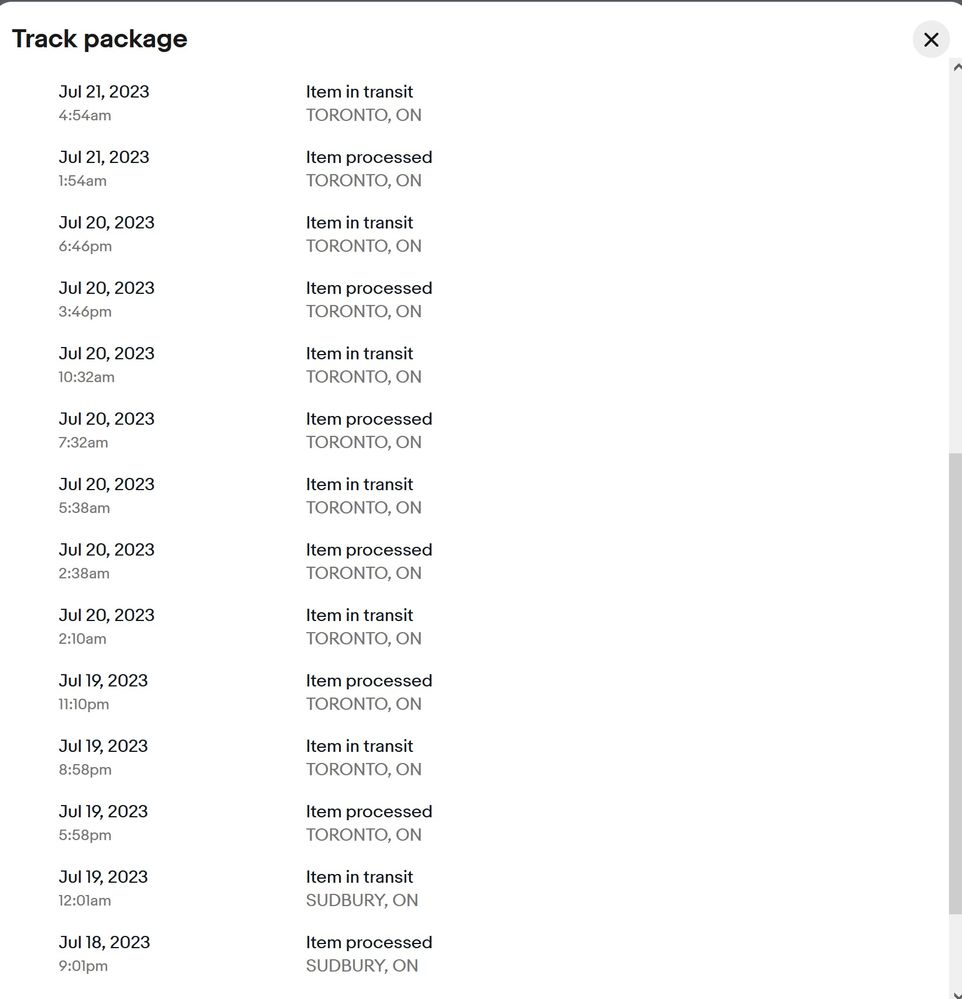Viewport: 962px width, 999px height.
Task: Click the 6:46pm timestamp on Jul 20
Action: 85,246
